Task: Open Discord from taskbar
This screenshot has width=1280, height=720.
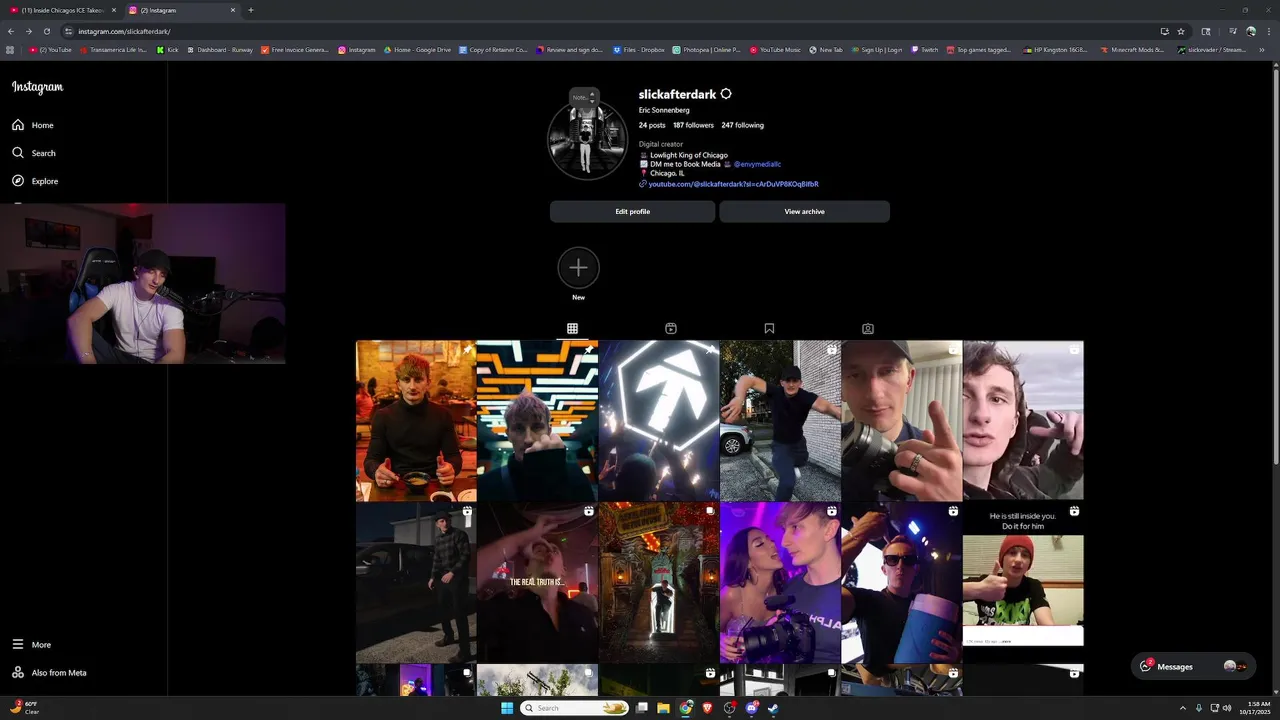Action: pos(751,708)
